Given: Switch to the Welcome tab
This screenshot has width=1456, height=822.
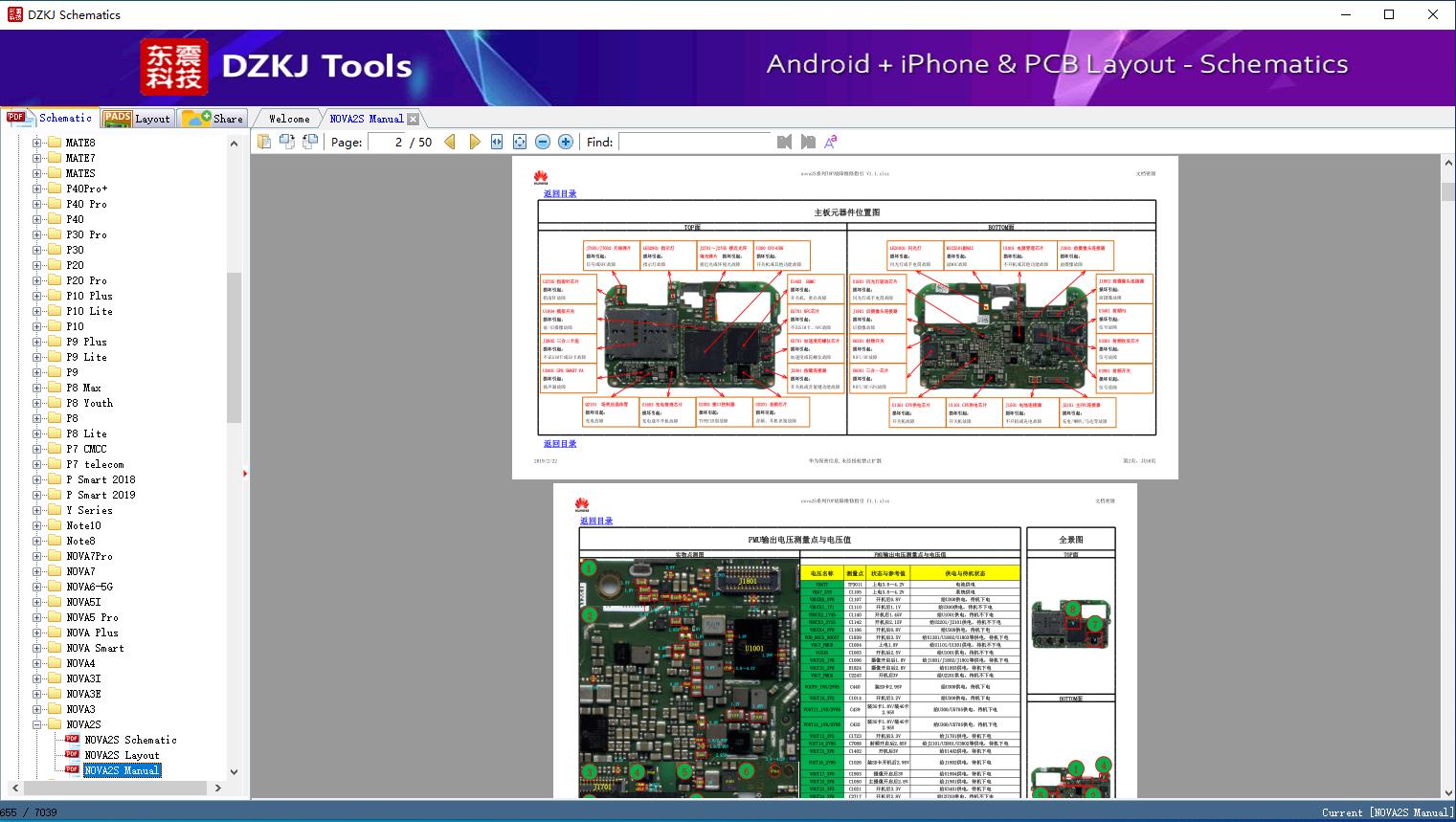Looking at the screenshot, I should point(289,119).
